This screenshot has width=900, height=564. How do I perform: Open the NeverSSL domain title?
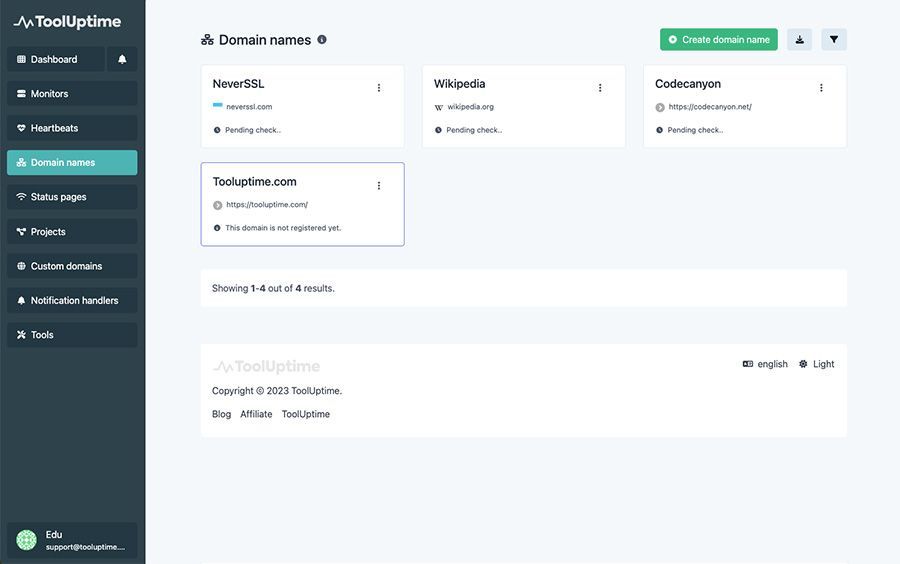click(x=238, y=84)
